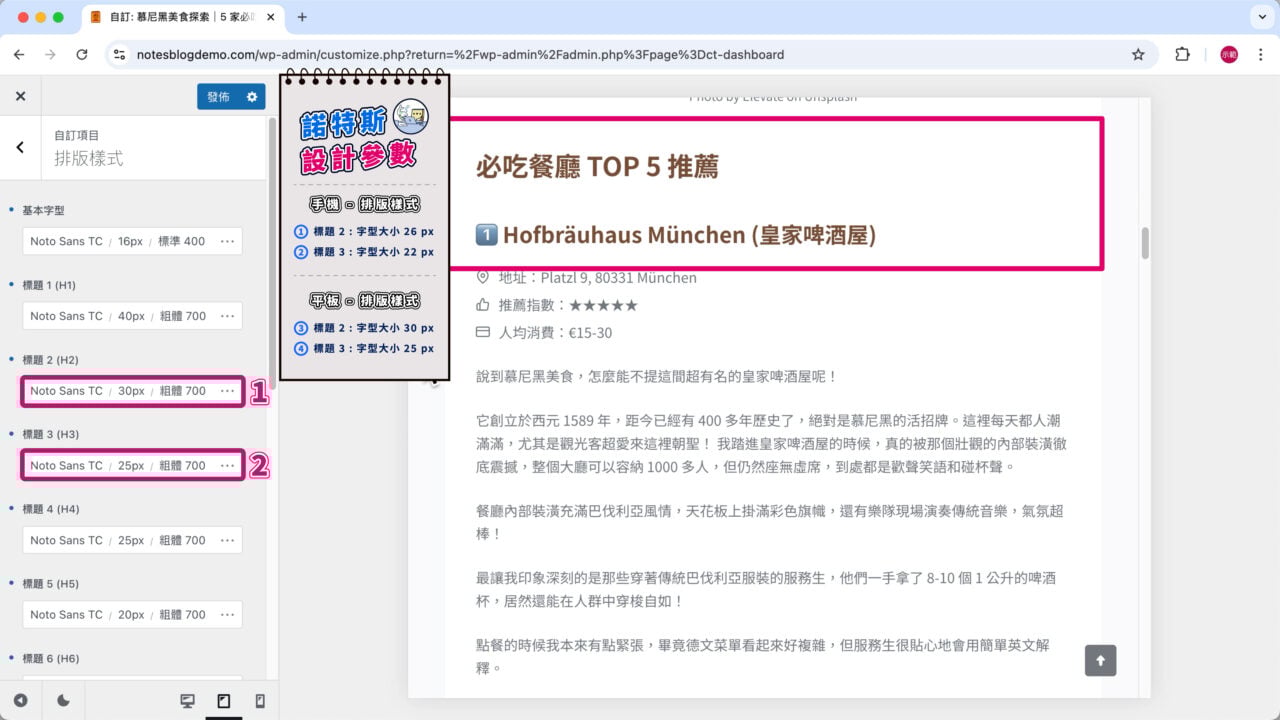Screen dimensions: 1280x720
Task: Click the browser address bar URL
Action: click(460, 55)
